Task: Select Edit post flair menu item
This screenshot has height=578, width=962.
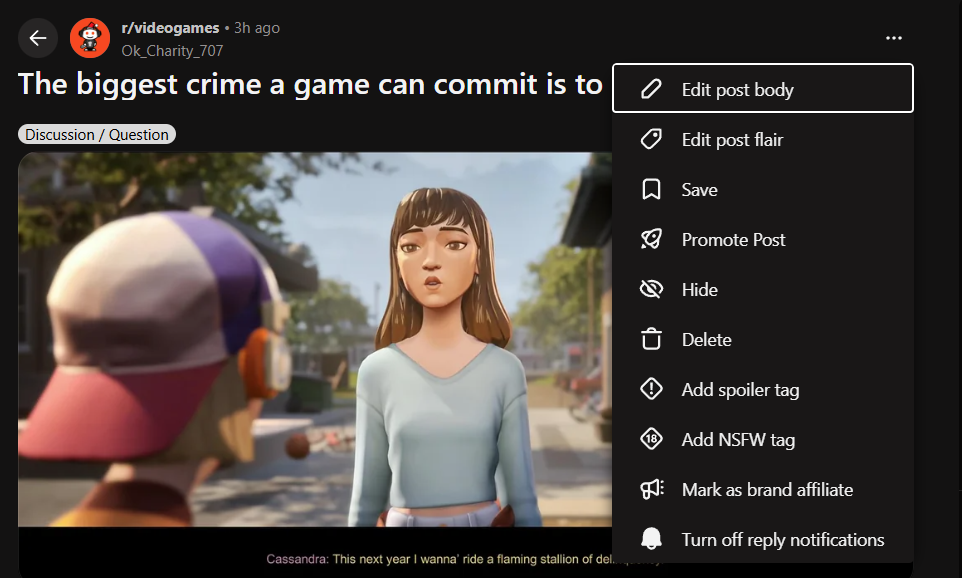Action: [x=763, y=139]
